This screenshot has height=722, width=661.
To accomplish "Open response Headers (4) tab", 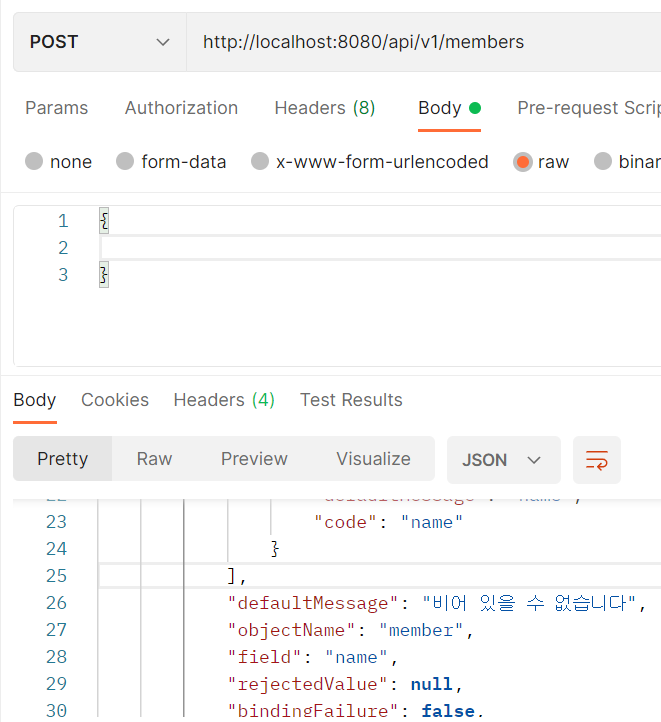I will [x=224, y=400].
